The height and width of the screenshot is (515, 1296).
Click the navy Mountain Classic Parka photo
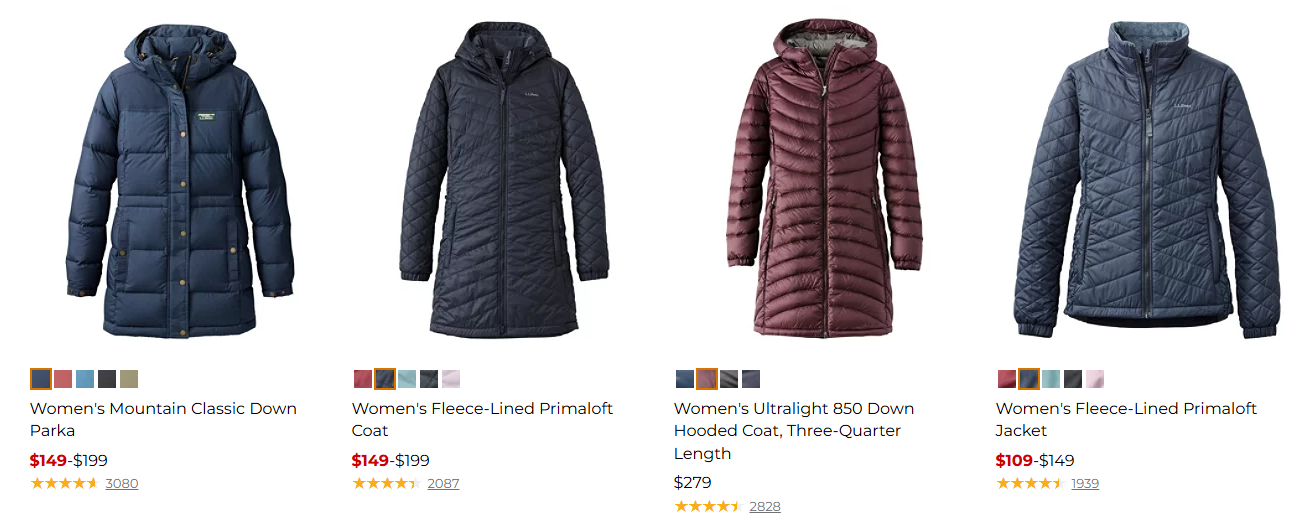pyautogui.click(x=181, y=180)
